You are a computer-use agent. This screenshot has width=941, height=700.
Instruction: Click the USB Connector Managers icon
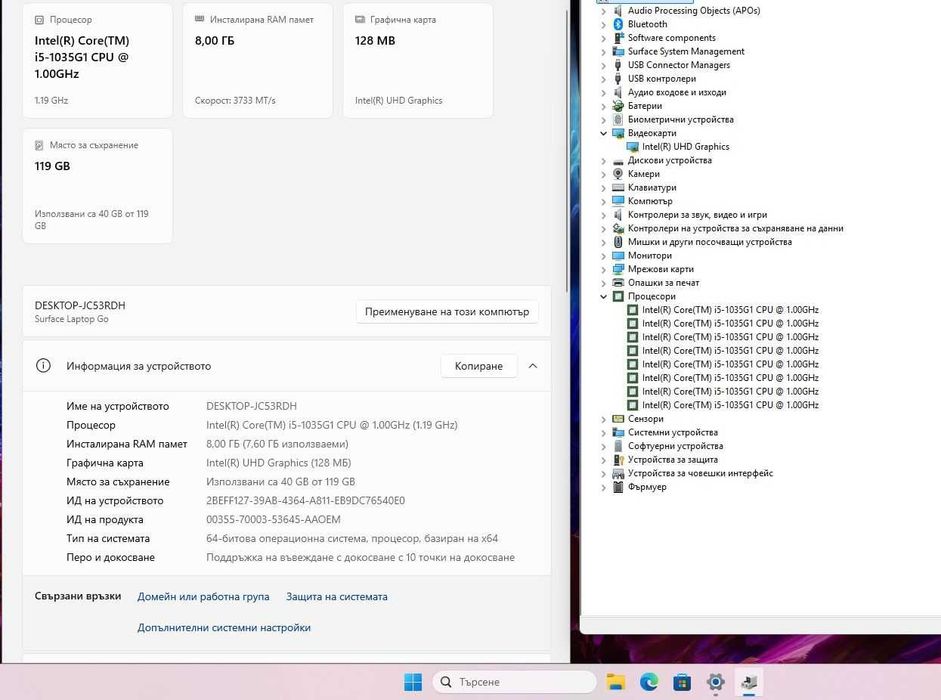pos(618,65)
